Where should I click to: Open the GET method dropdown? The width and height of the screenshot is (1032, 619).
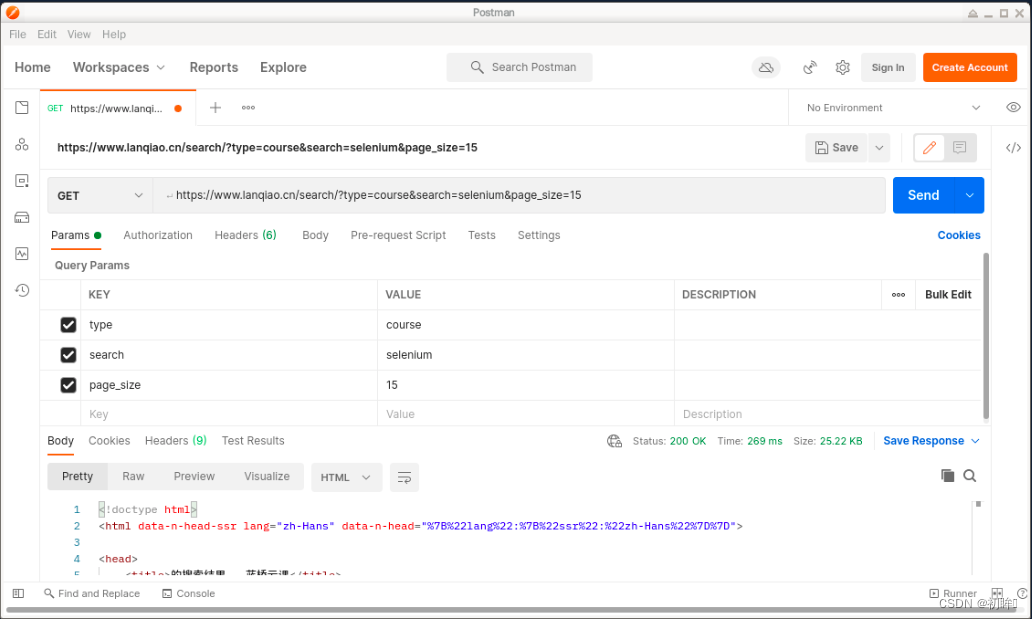point(100,196)
